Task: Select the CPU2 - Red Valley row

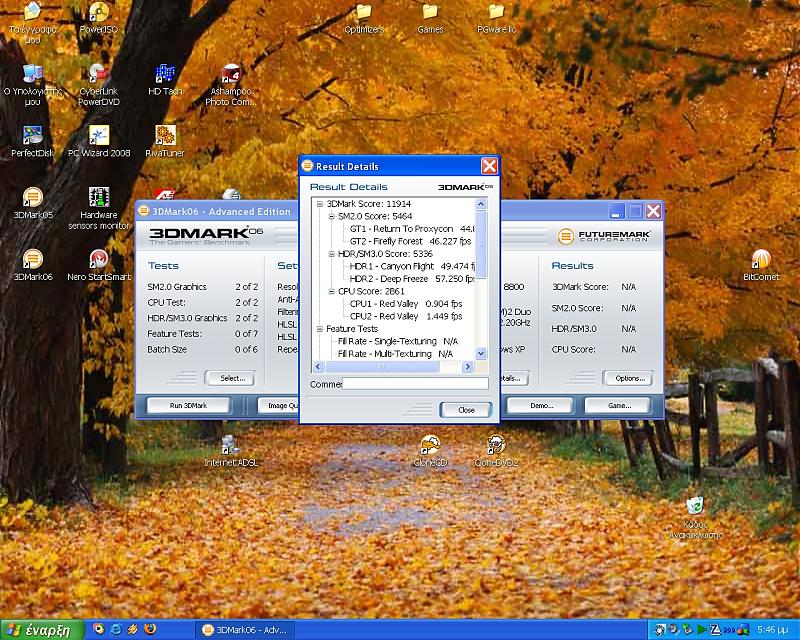Action: coord(406,316)
